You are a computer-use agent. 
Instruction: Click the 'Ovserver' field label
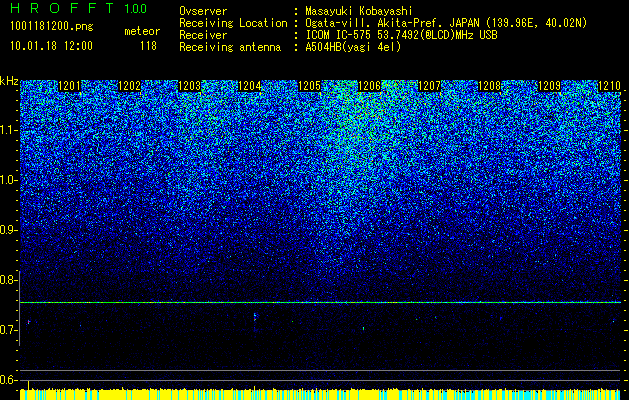click(203, 11)
